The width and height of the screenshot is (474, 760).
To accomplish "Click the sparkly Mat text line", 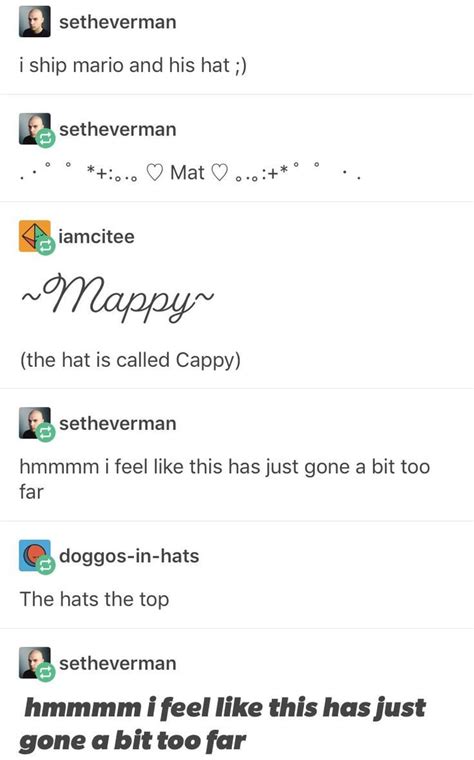I will 190,173.
